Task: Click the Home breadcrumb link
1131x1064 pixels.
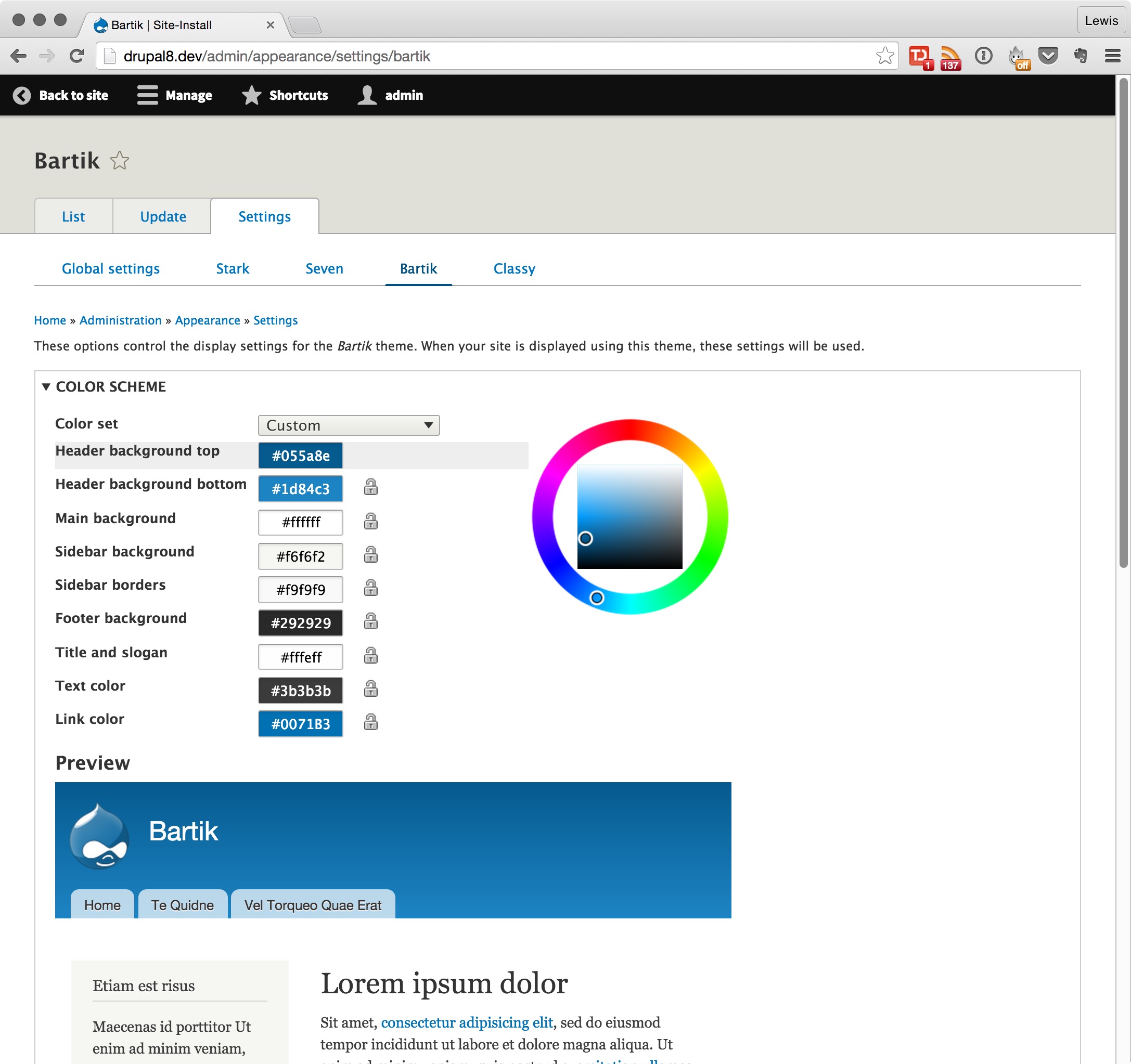Action: point(50,320)
